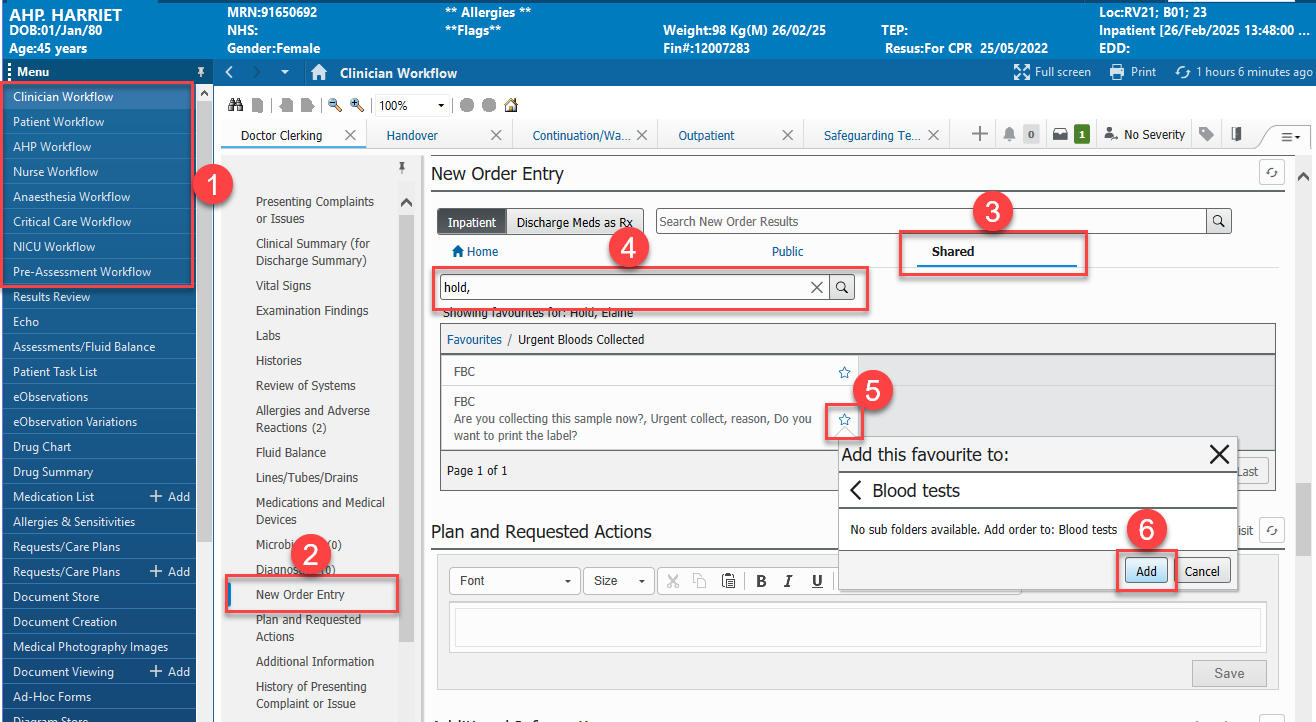1316x722 pixels.
Task: Click the search magnifier for New Order Results
Action: 1218,221
